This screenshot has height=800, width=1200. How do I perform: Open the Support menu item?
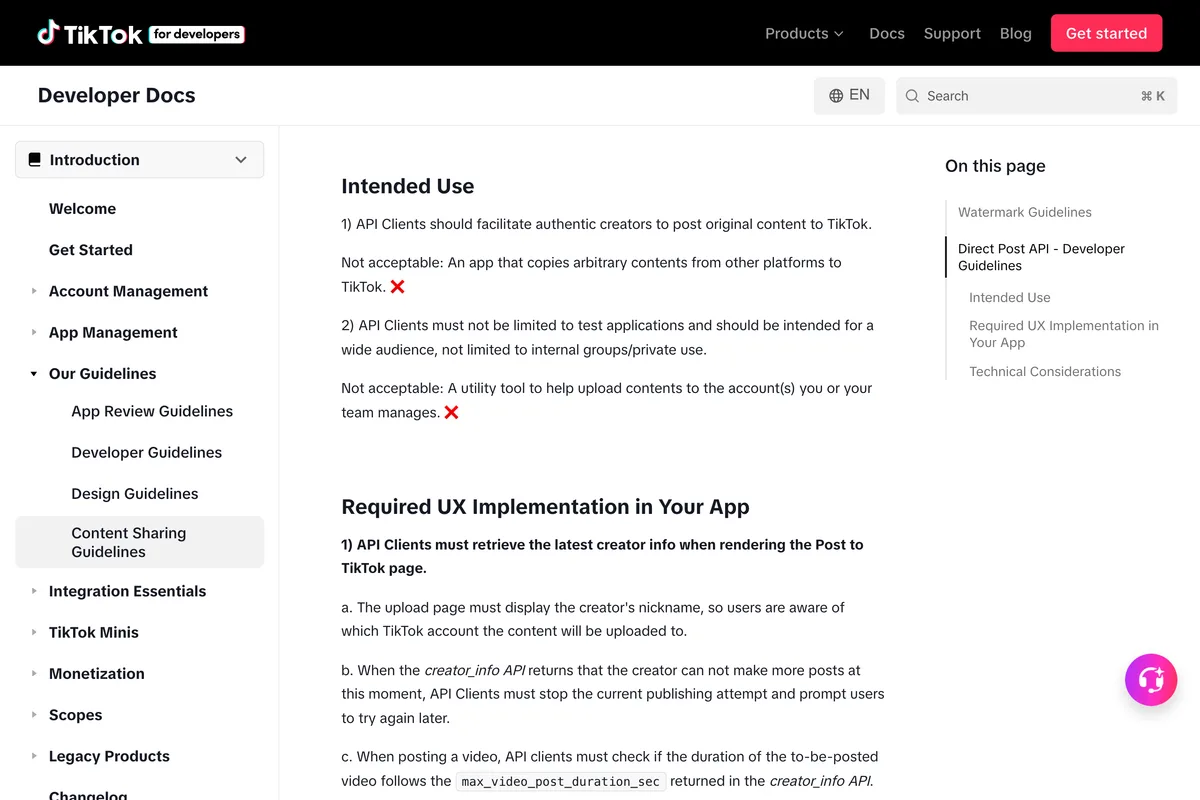pos(952,33)
